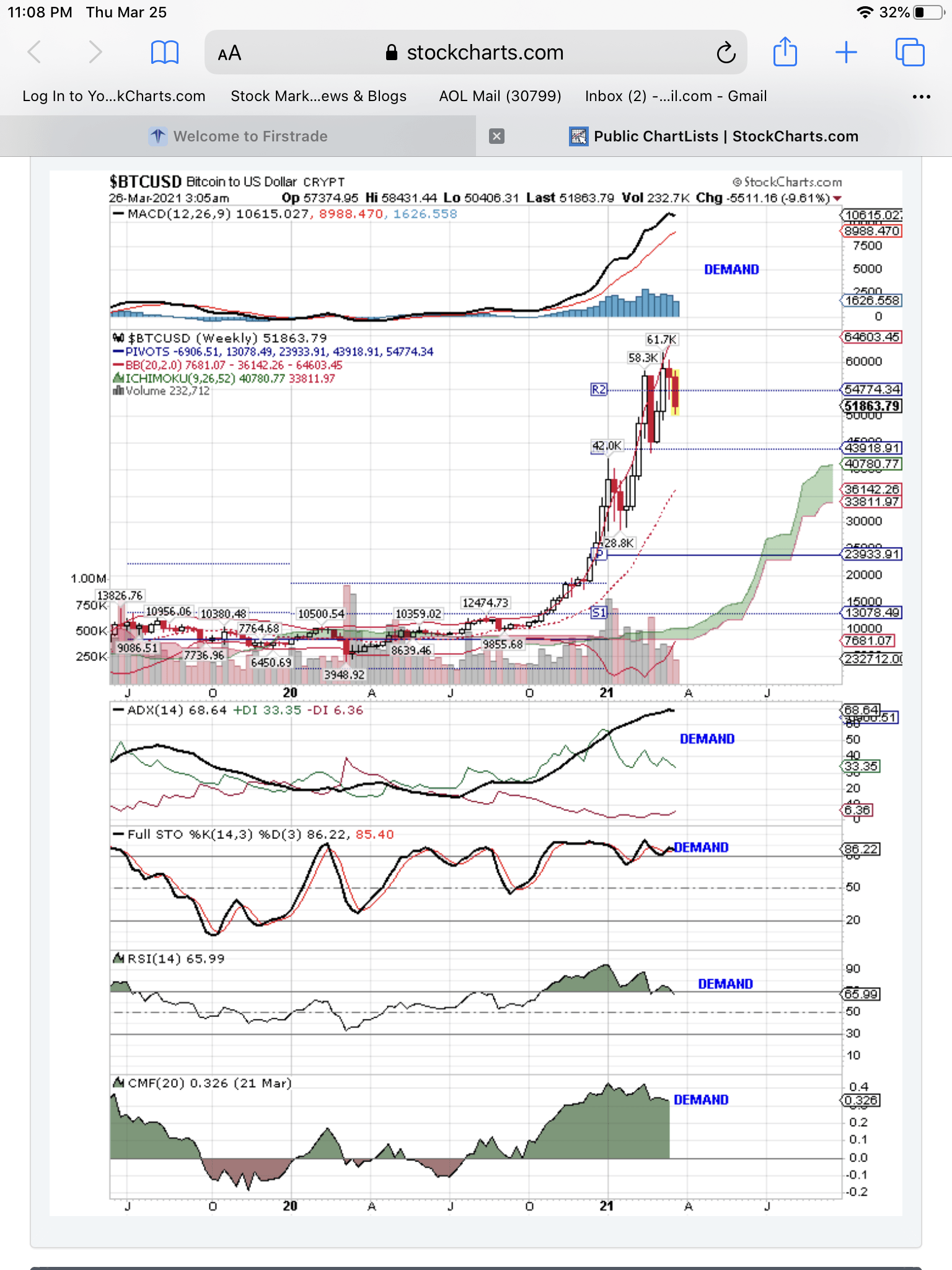Tap the Volume 232,712 legend entry

[161, 391]
